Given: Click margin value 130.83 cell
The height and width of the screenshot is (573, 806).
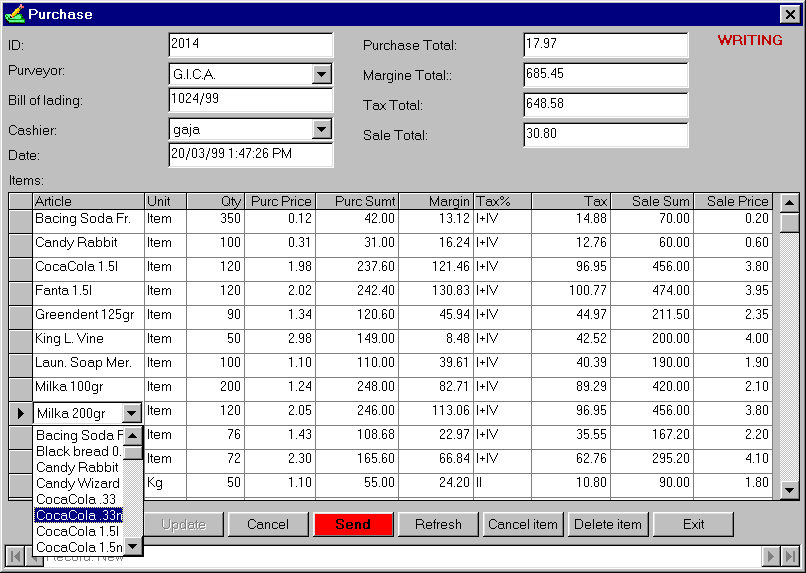Looking at the screenshot, I should (x=436, y=293).
